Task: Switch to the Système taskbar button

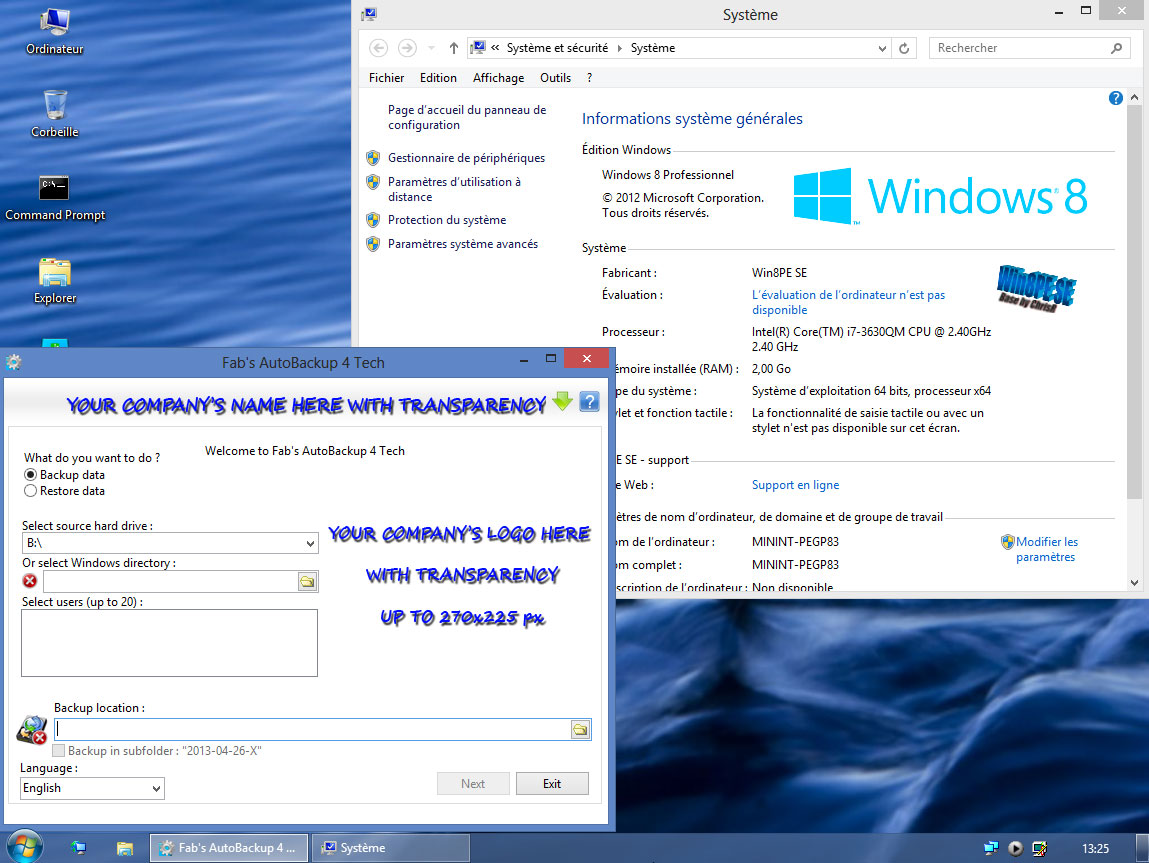Action: tap(391, 848)
